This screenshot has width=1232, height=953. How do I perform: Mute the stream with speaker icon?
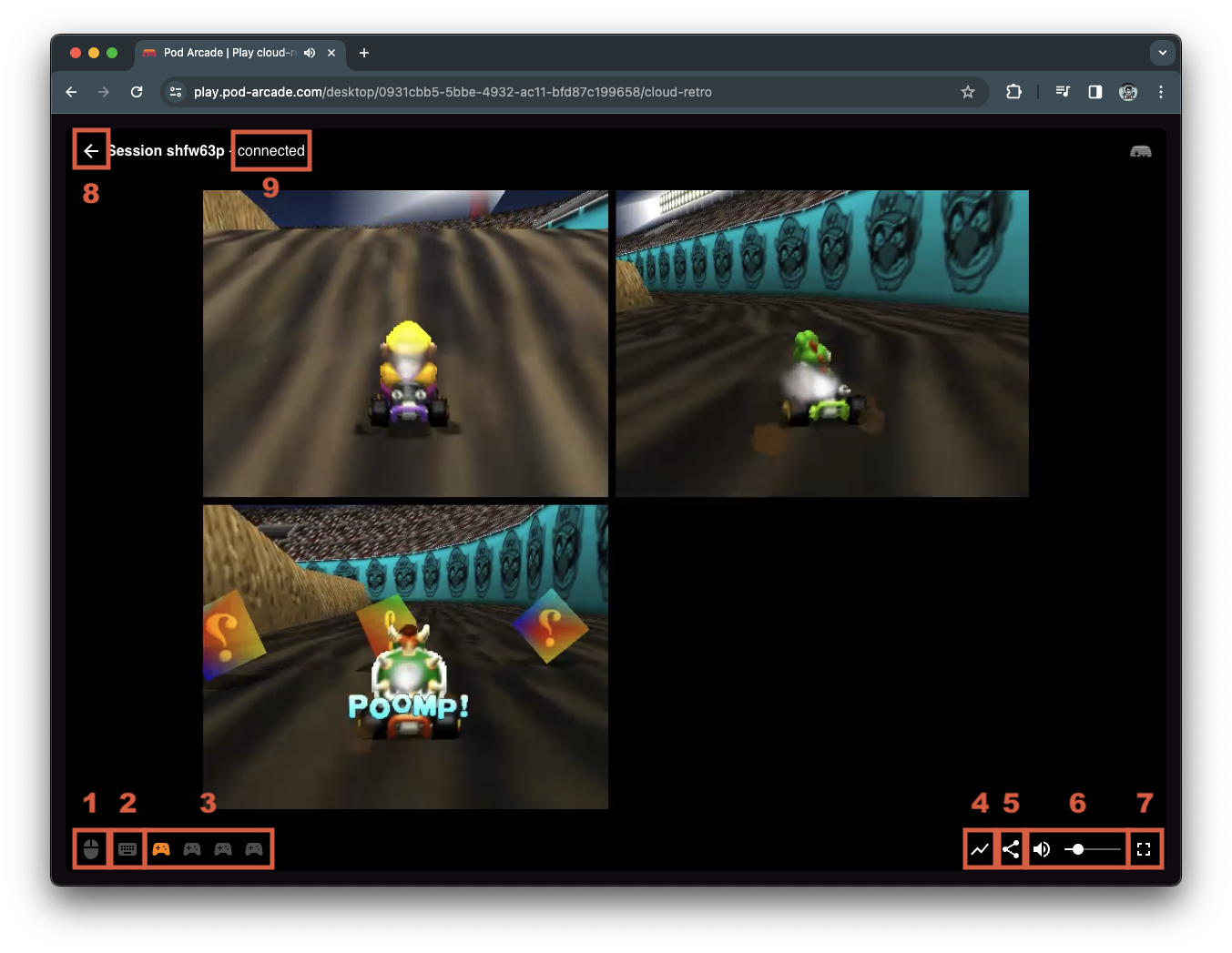[x=1042, y=849]
